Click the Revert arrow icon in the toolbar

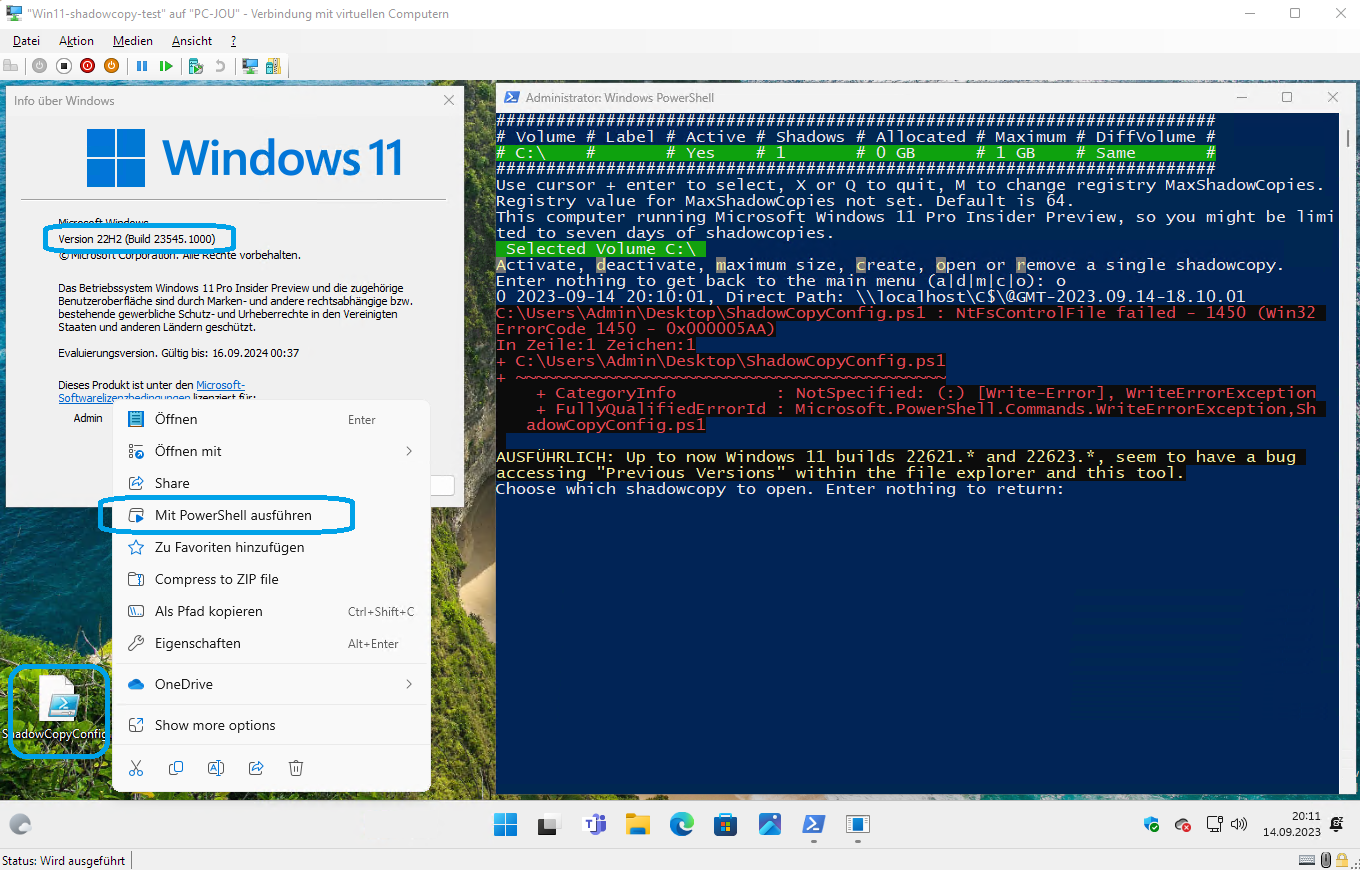pos(220,66)
